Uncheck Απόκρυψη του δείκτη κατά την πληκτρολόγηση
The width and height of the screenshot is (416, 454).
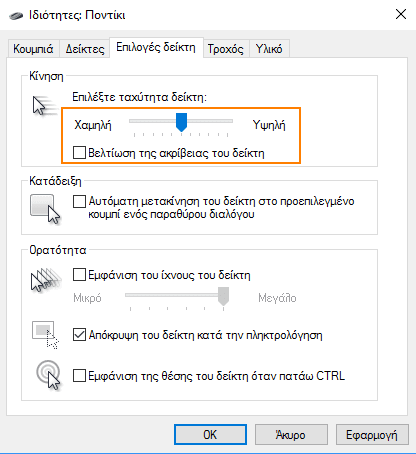click(79, 335)
